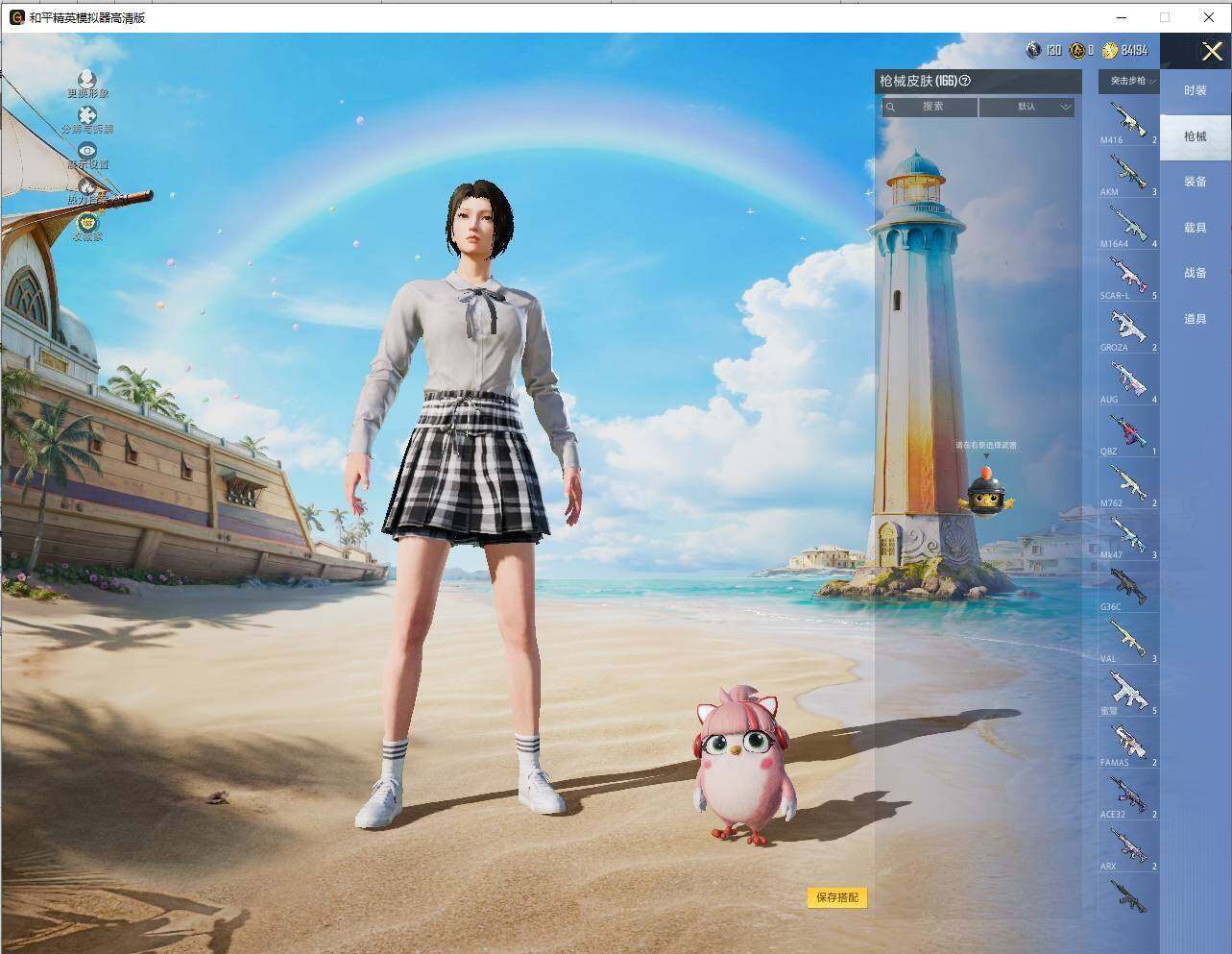Click the gold-ring token icon showing 0
Image resolution: width=1232 pixels, height=954 pixels.
[x=1077, y=50]
